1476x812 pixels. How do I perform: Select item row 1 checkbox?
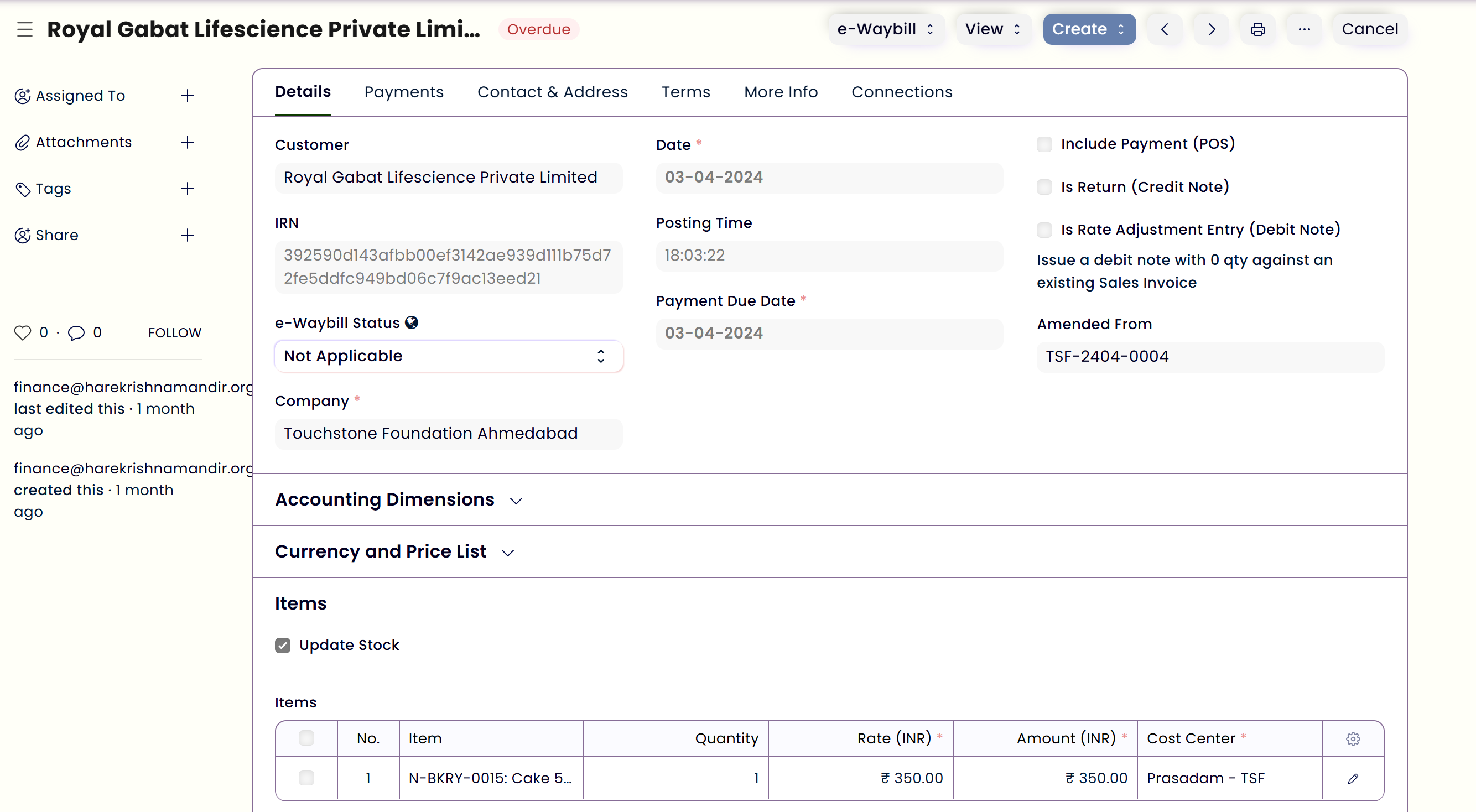pyautogui.click(x=306, y=778)
